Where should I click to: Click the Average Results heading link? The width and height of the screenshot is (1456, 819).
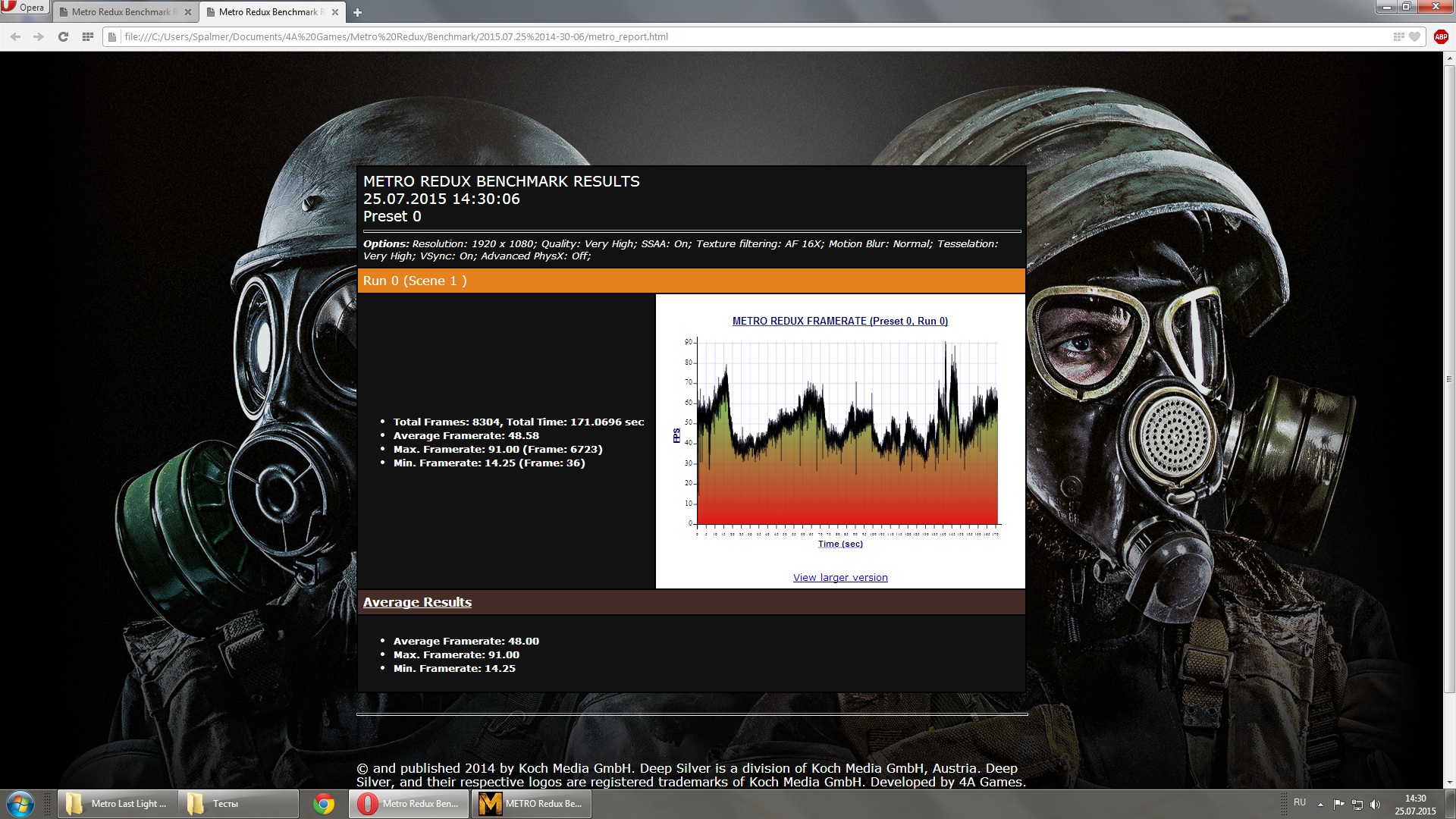(x=417, y=602)
